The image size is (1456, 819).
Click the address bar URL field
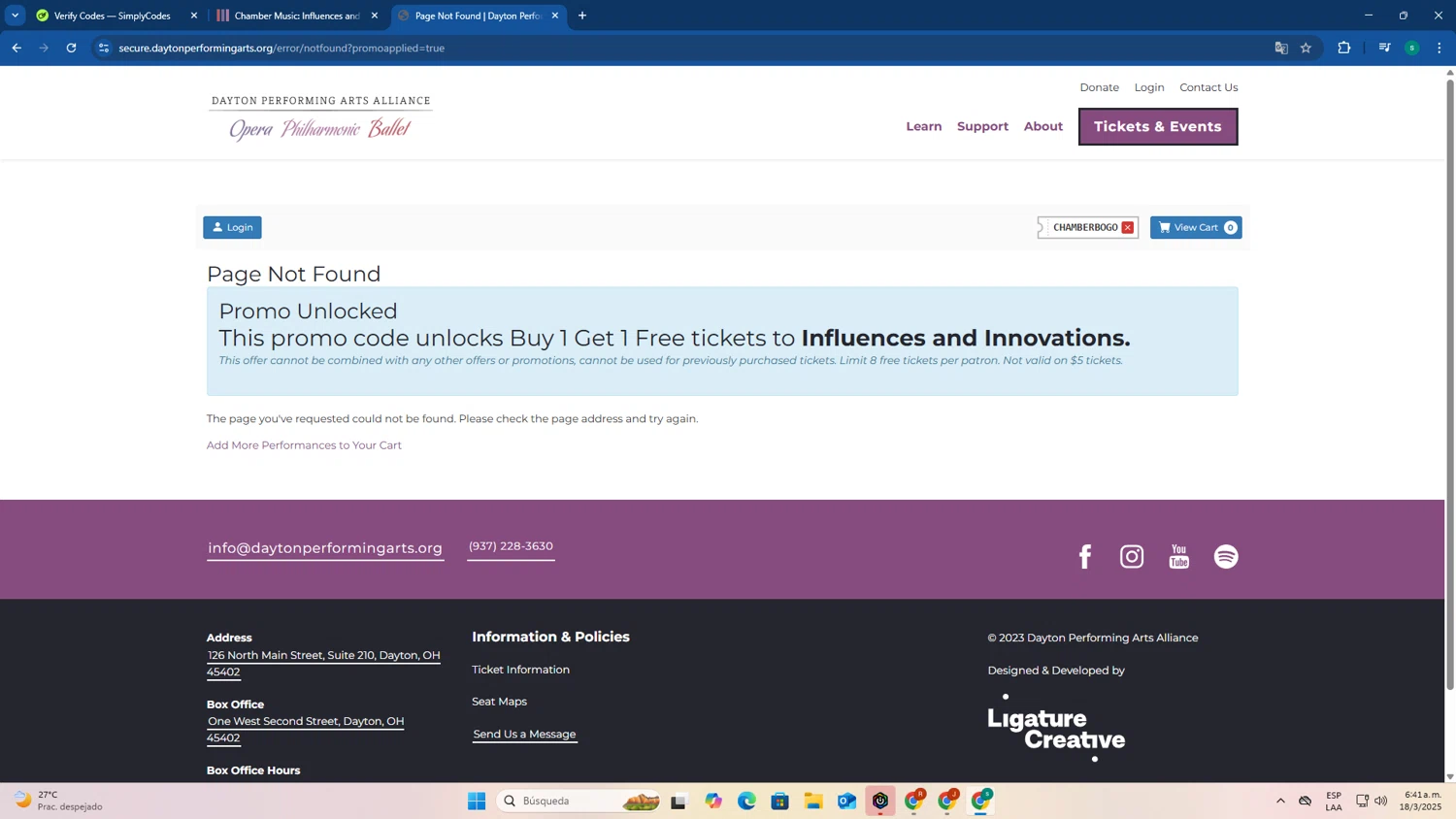pos(689,48)
